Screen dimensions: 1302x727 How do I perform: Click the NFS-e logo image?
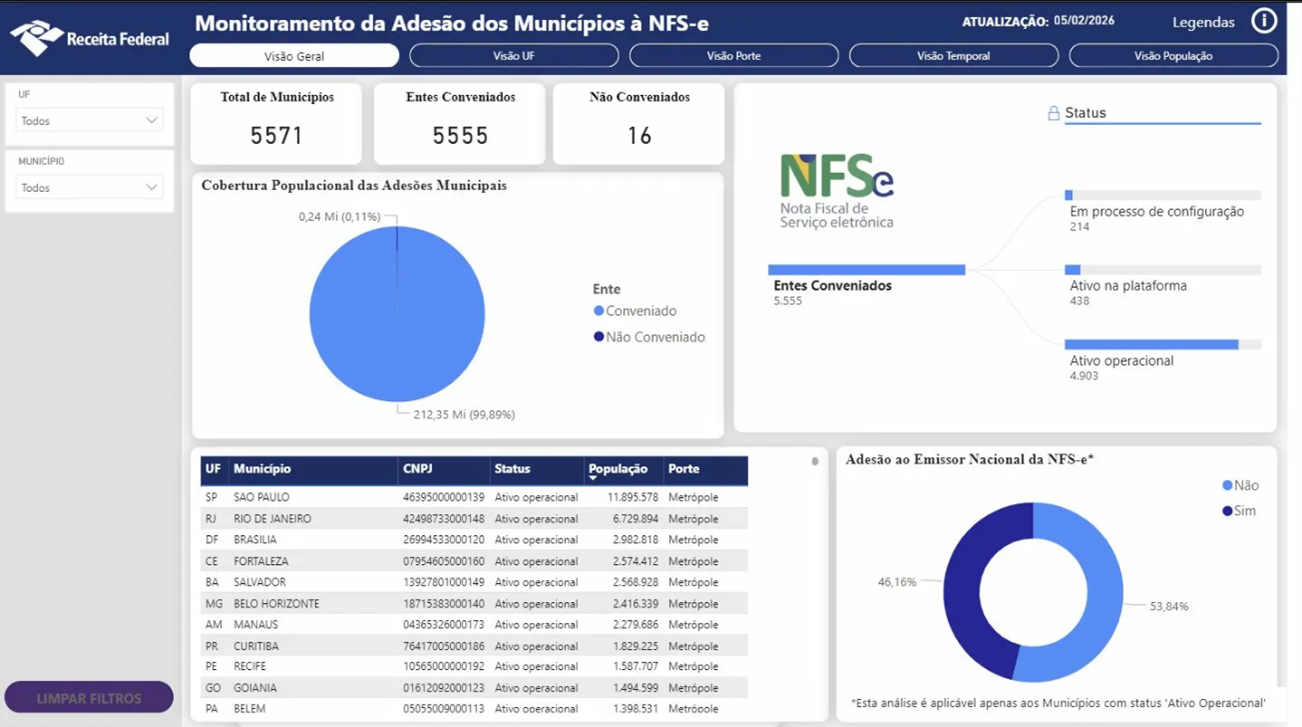pyautogui.click(x=836, y=190)
